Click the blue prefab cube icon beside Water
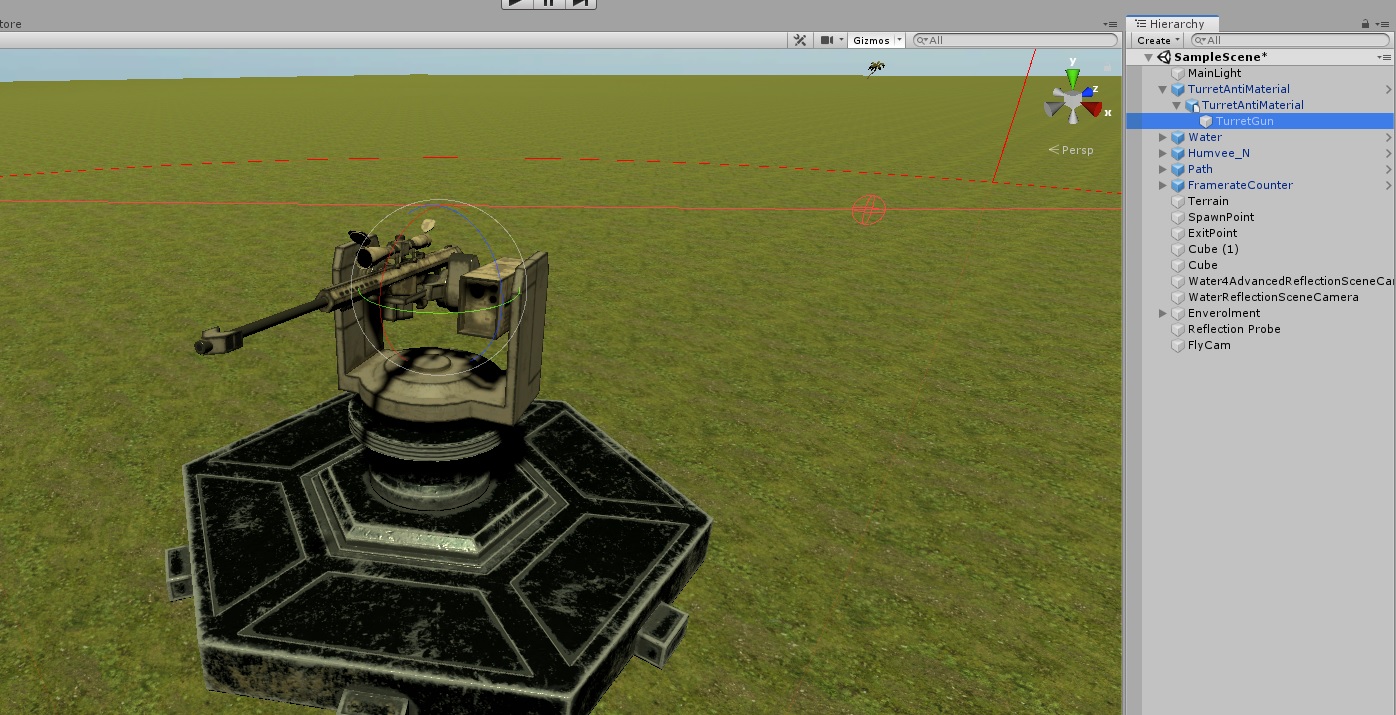This screenshot has width=1396, height=715. pyautogui.click(x=1177, y=137)
